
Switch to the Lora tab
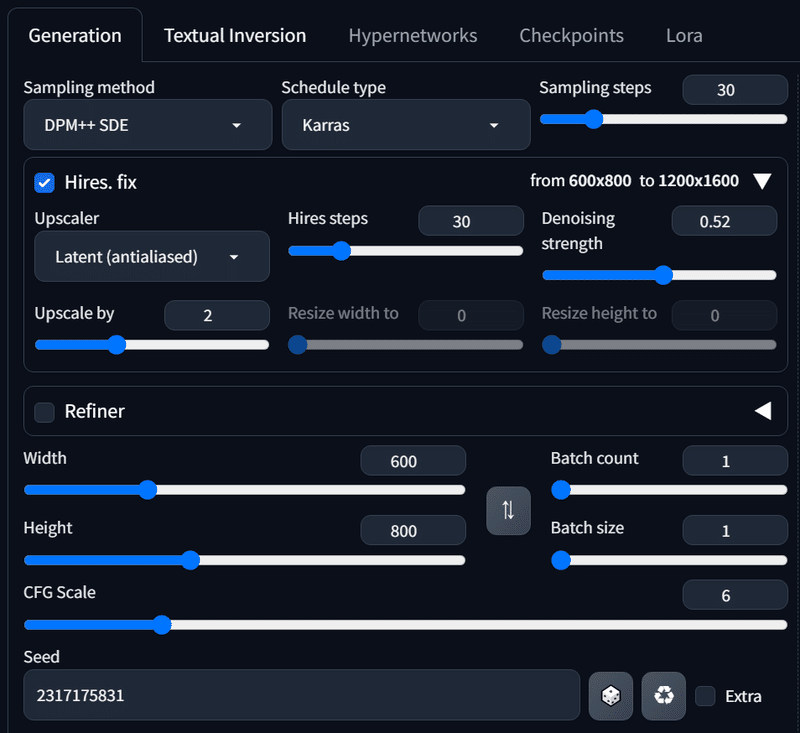684,35
